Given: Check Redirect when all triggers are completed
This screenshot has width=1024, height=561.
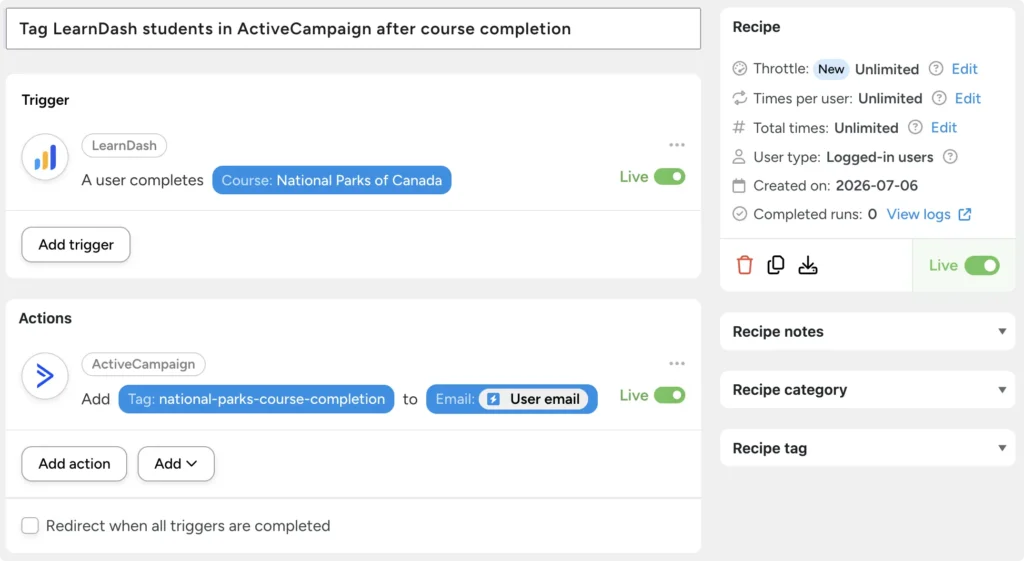Looking at the screenshot, I should [x=30, y=526].
